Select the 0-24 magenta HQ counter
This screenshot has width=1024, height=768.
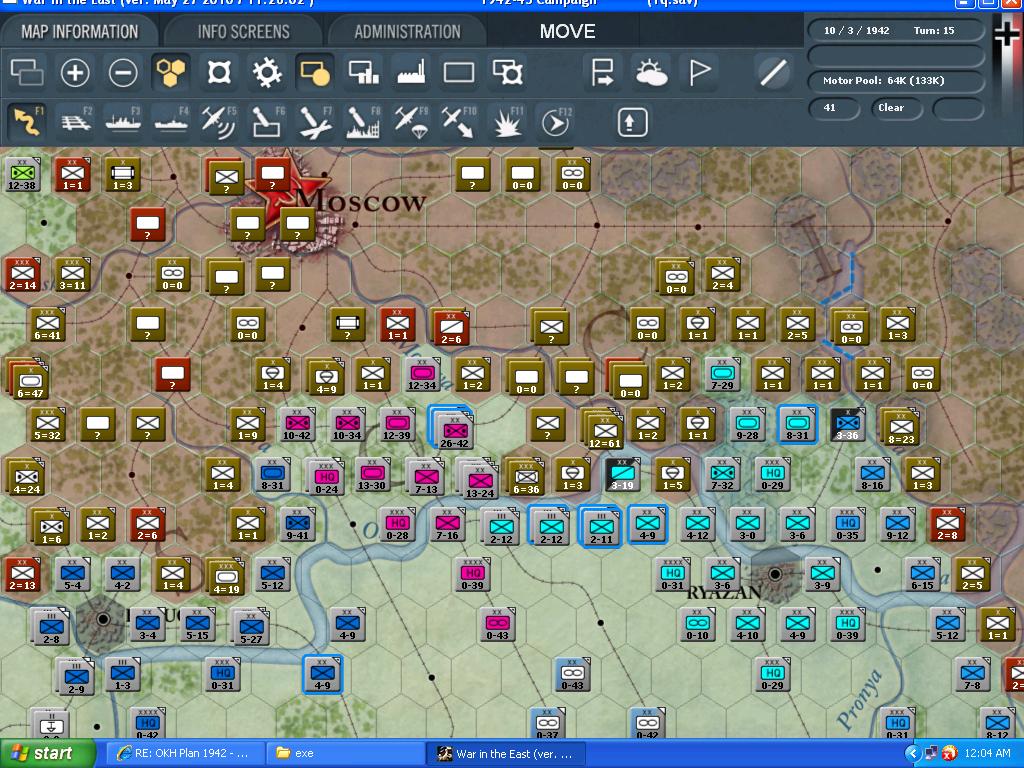pyautogui.click(x=326, y=477)
